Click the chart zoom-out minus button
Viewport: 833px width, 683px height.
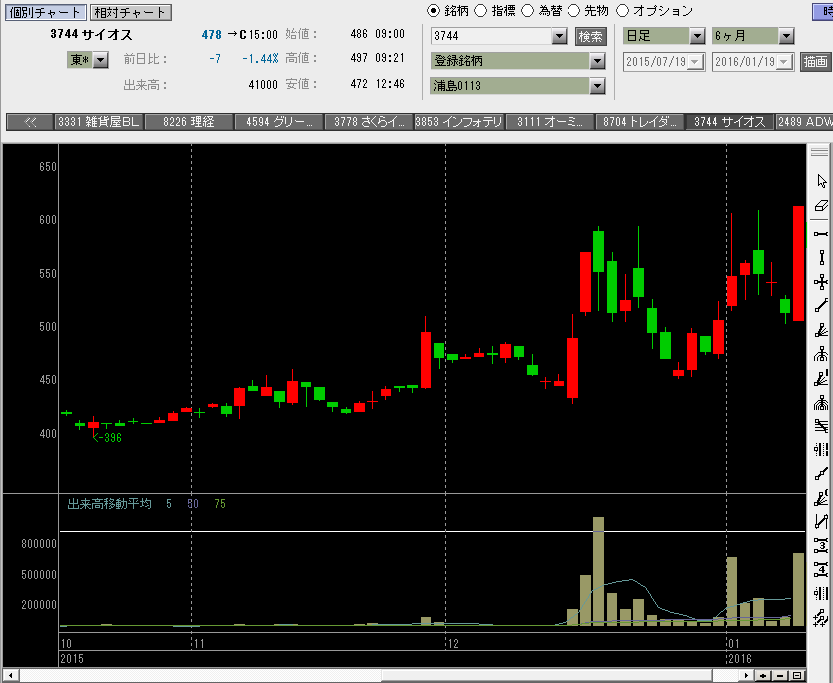780,676
